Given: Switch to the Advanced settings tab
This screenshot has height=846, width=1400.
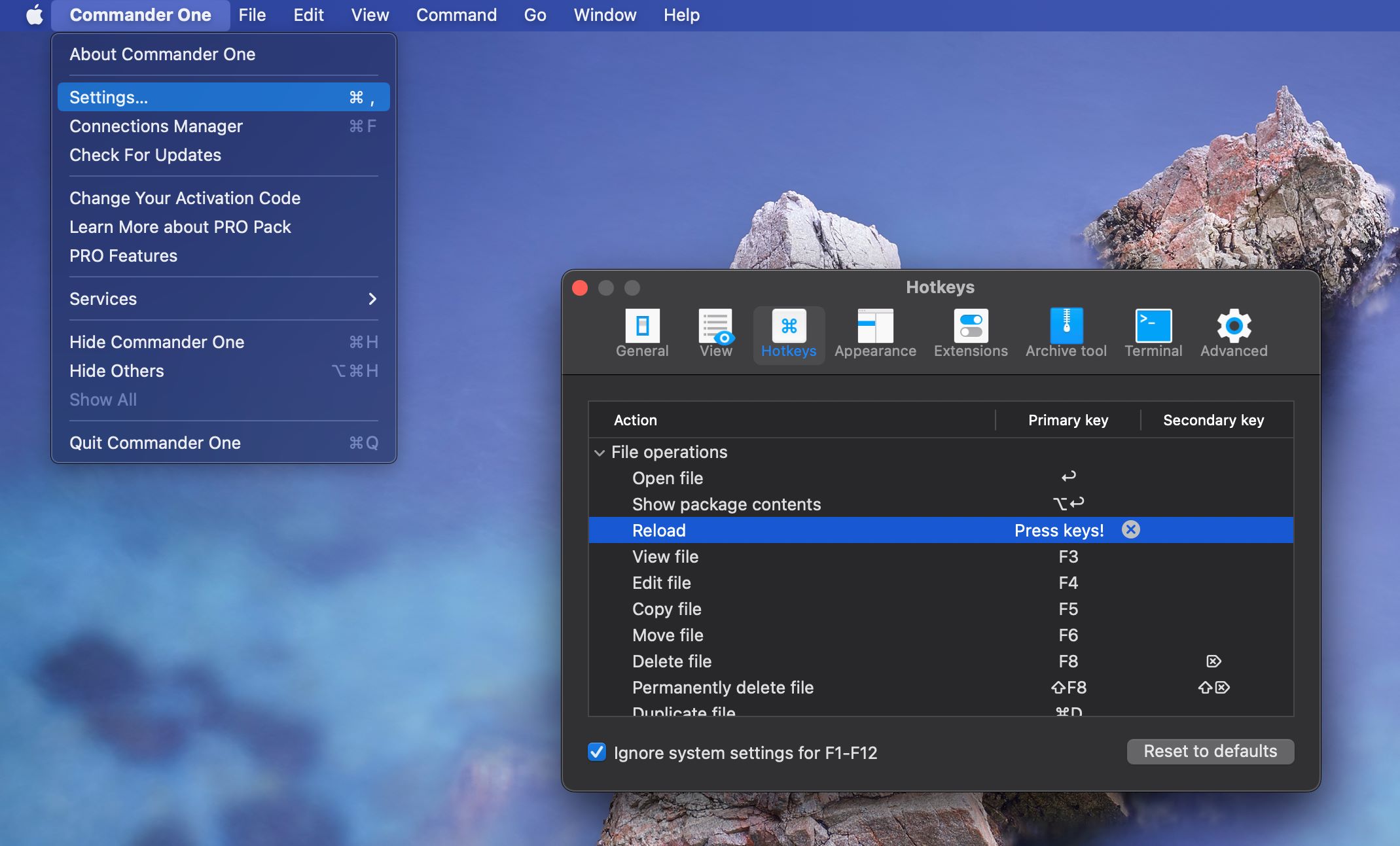Looking at the screenshot, I should (1233, 332).
